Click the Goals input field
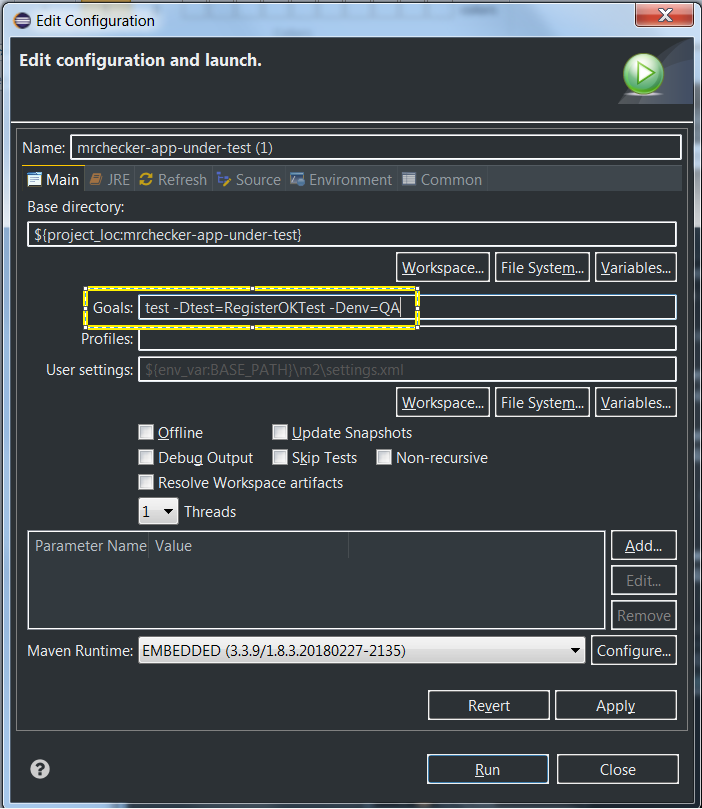The image size is (702, 809). point(406,308)
